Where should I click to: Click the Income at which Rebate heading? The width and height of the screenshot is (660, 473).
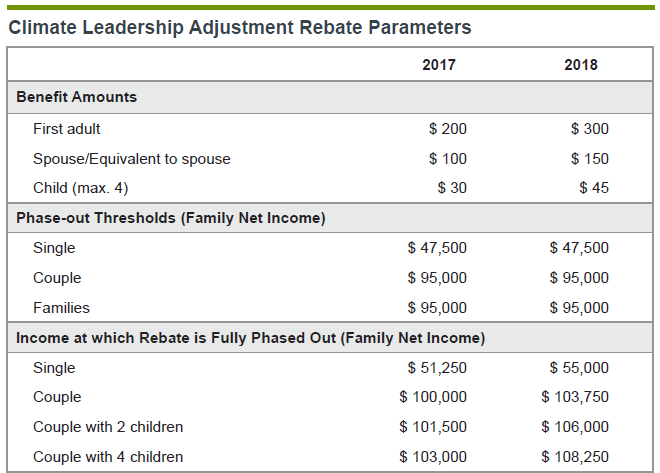click(x=250, y=338)
